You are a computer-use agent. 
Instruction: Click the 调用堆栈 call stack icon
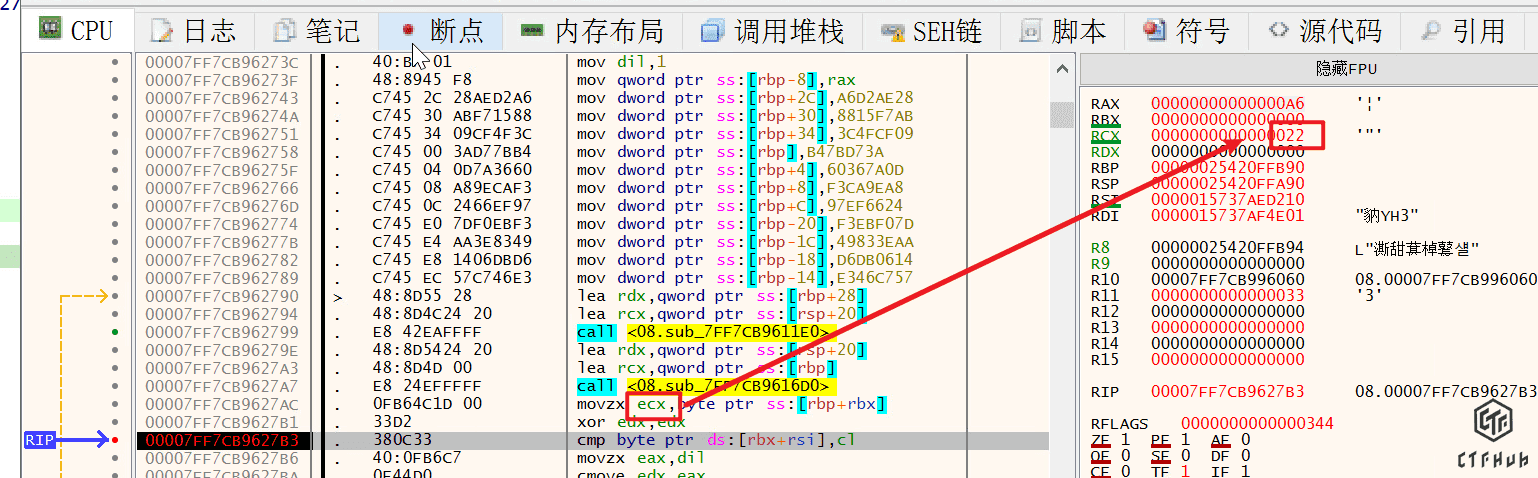click(712, 31)
